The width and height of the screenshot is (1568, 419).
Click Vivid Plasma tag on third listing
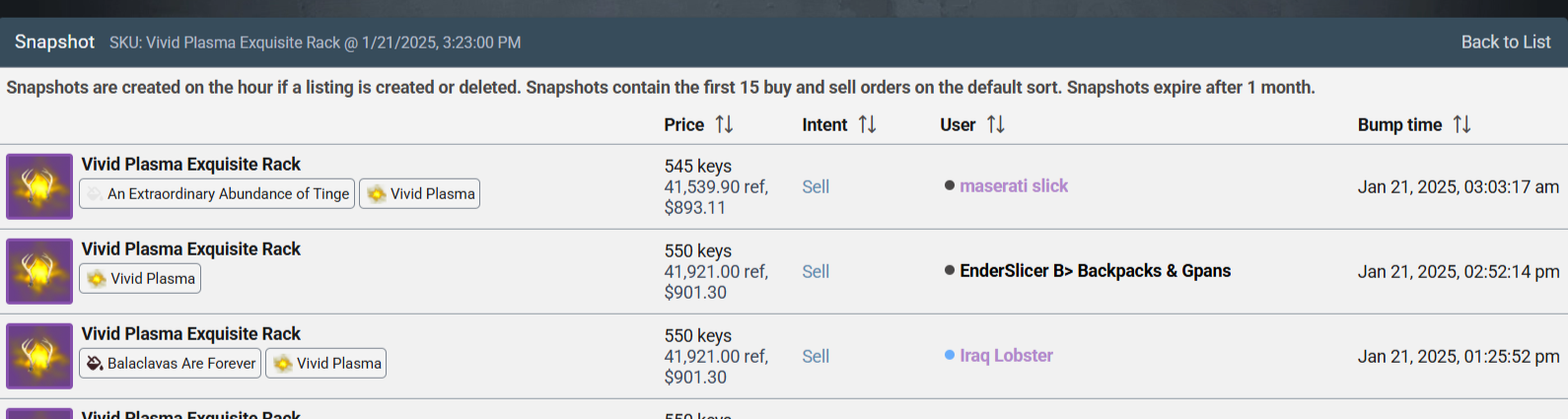point(326,364)
